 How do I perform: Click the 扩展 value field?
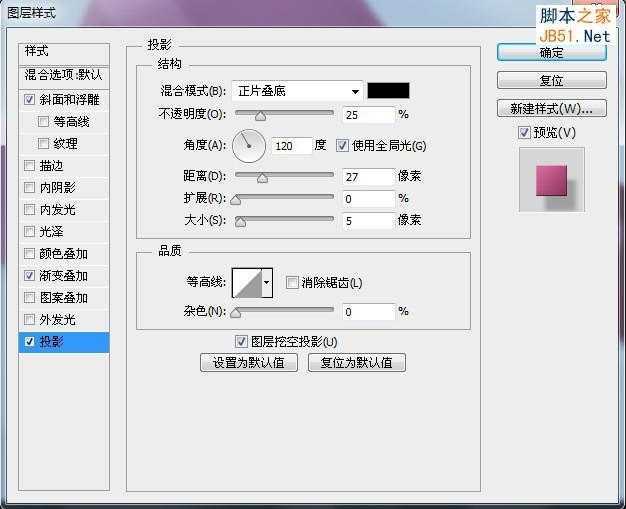point(368,199)
